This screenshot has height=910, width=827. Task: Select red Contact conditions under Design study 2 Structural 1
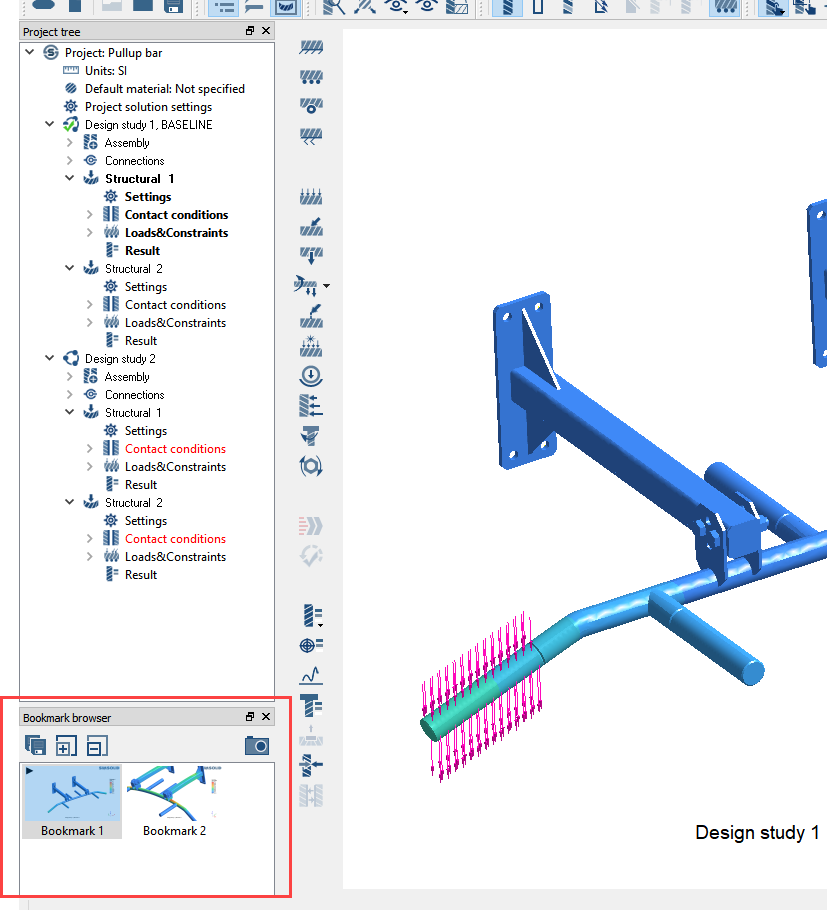pos(175,448)
